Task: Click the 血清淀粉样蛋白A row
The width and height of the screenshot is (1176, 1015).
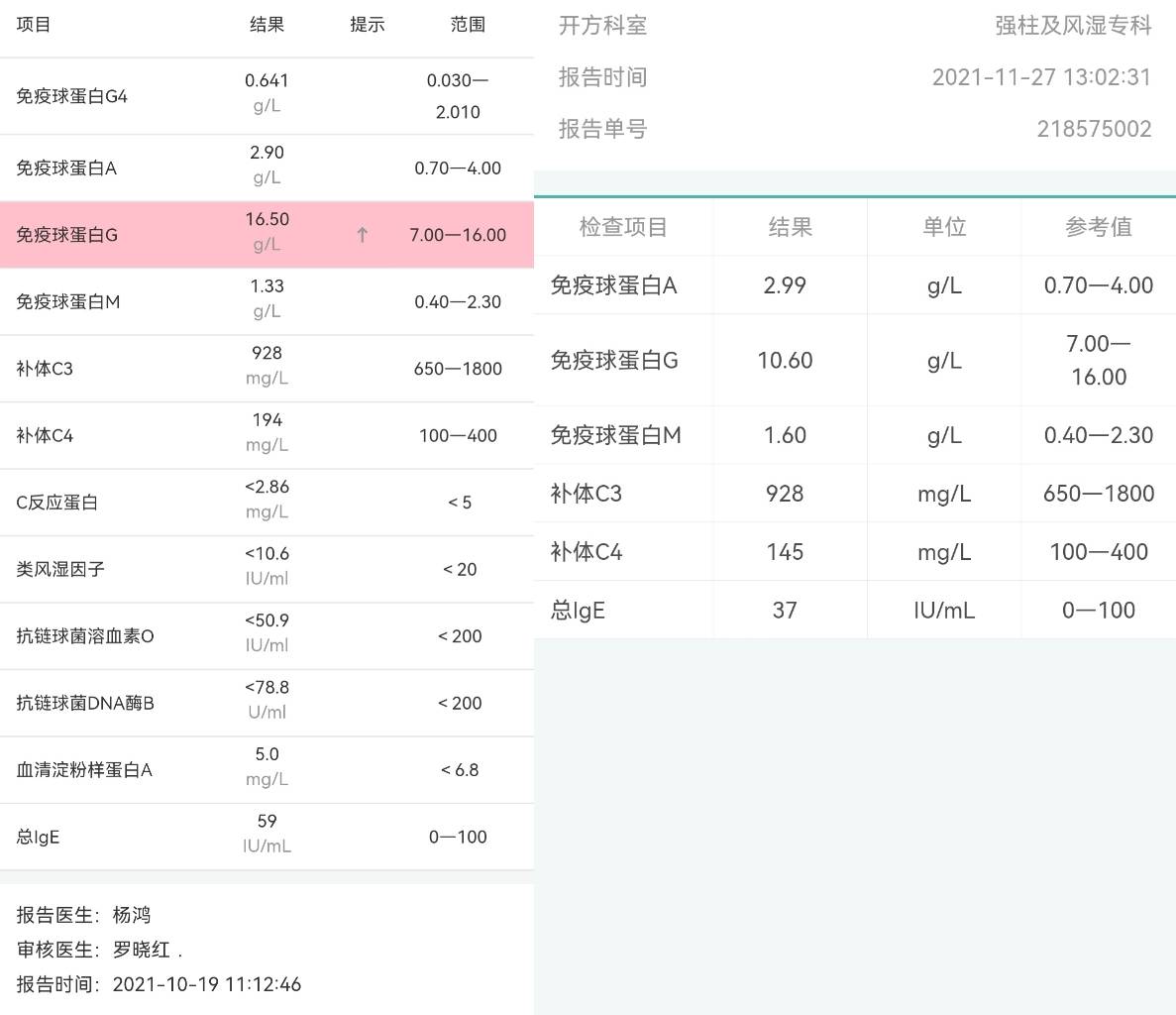Action: [x=267, y=769]
